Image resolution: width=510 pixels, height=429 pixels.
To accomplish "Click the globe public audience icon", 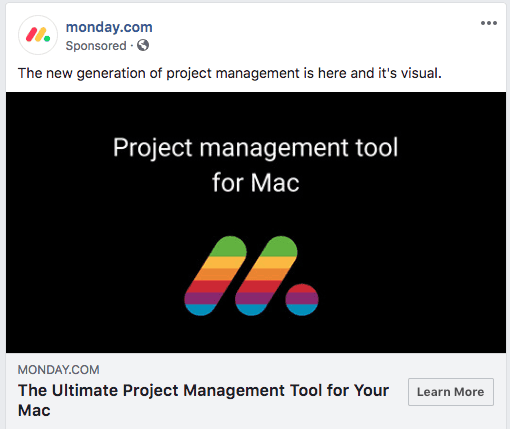I will point(143,45).
